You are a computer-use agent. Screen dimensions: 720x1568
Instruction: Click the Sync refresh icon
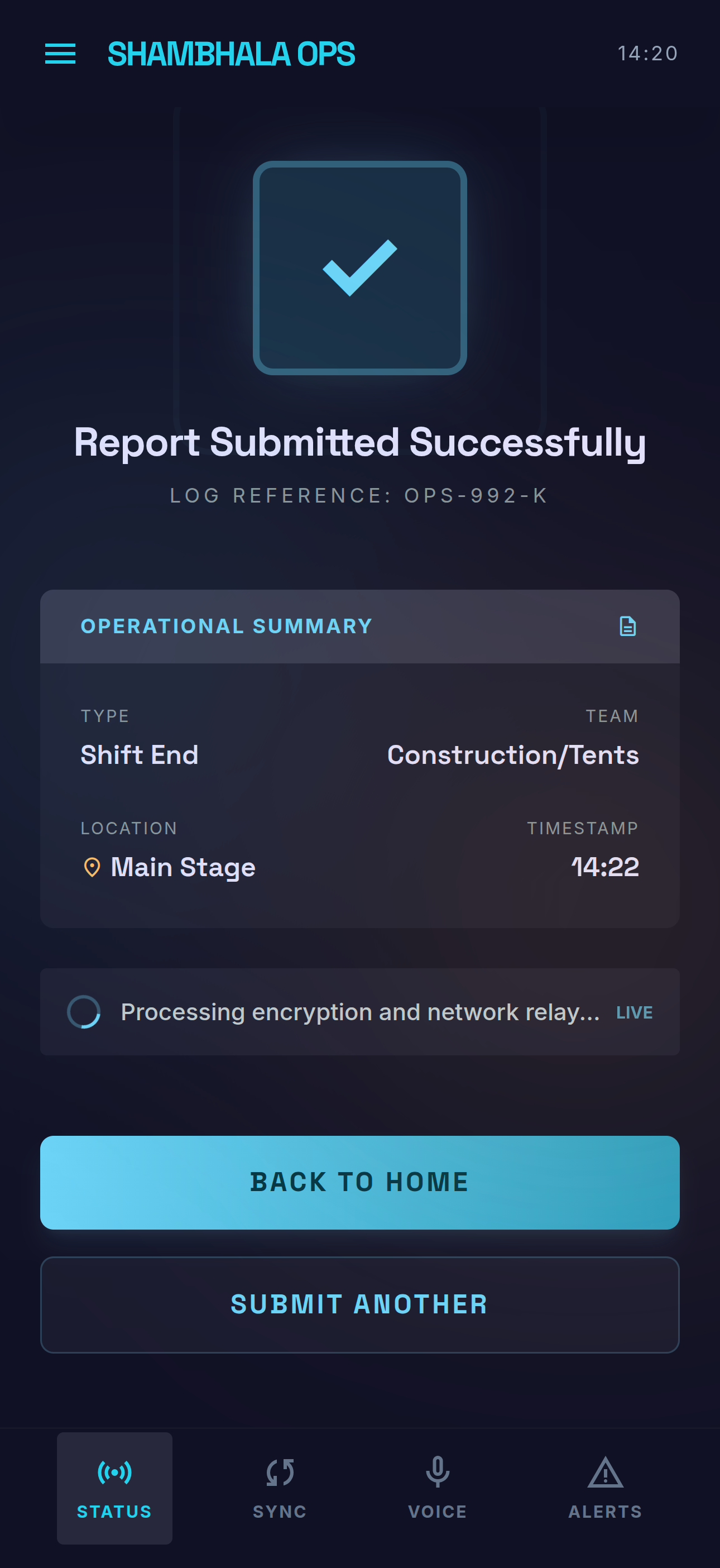[x=280, y=1472]
